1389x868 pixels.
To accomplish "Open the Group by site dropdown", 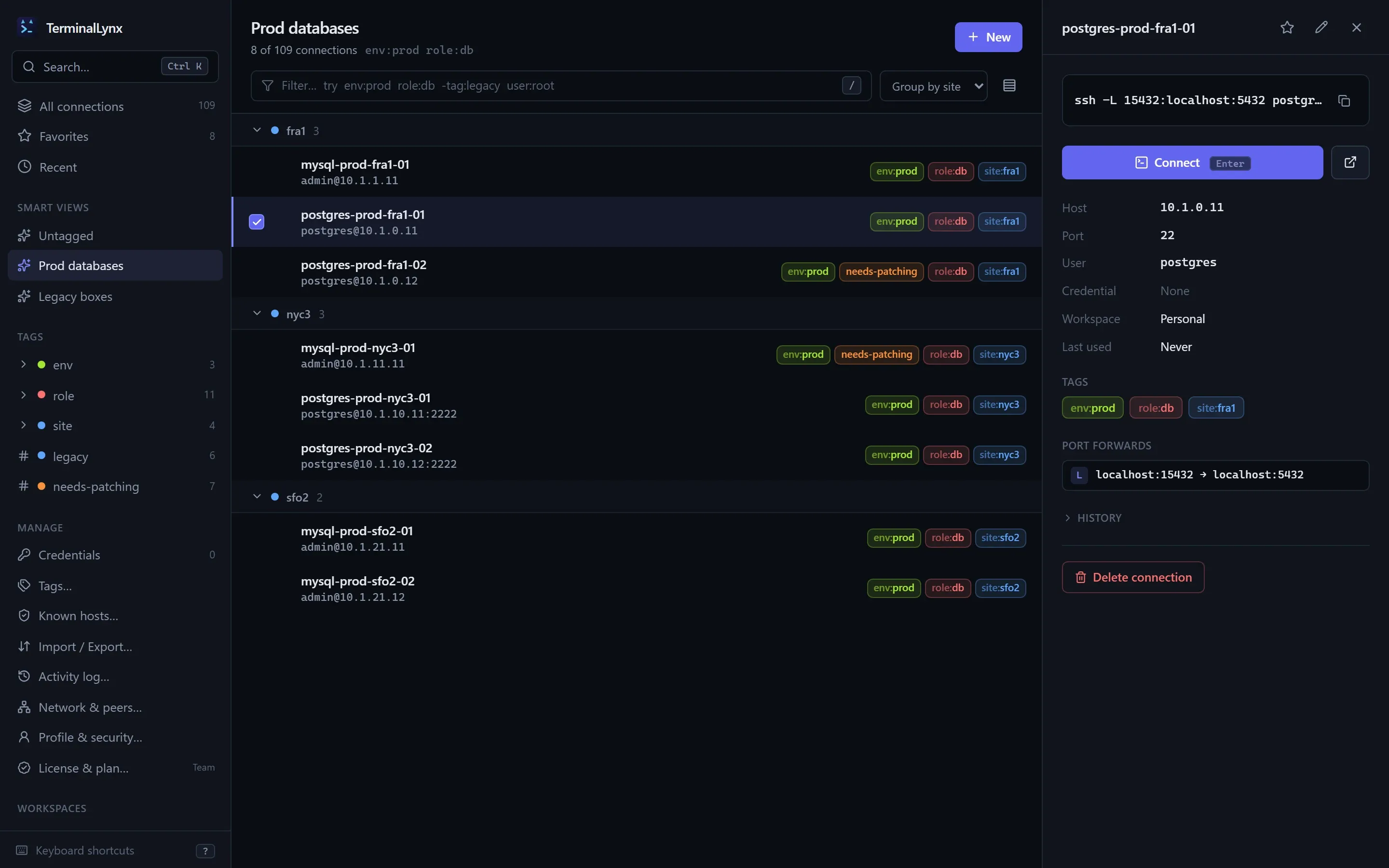I will [933, 86].
